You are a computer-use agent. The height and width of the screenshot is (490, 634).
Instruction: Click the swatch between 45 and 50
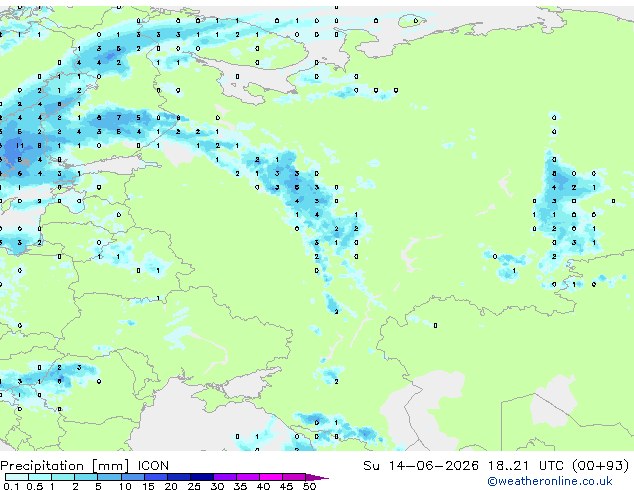click(294, 477)
